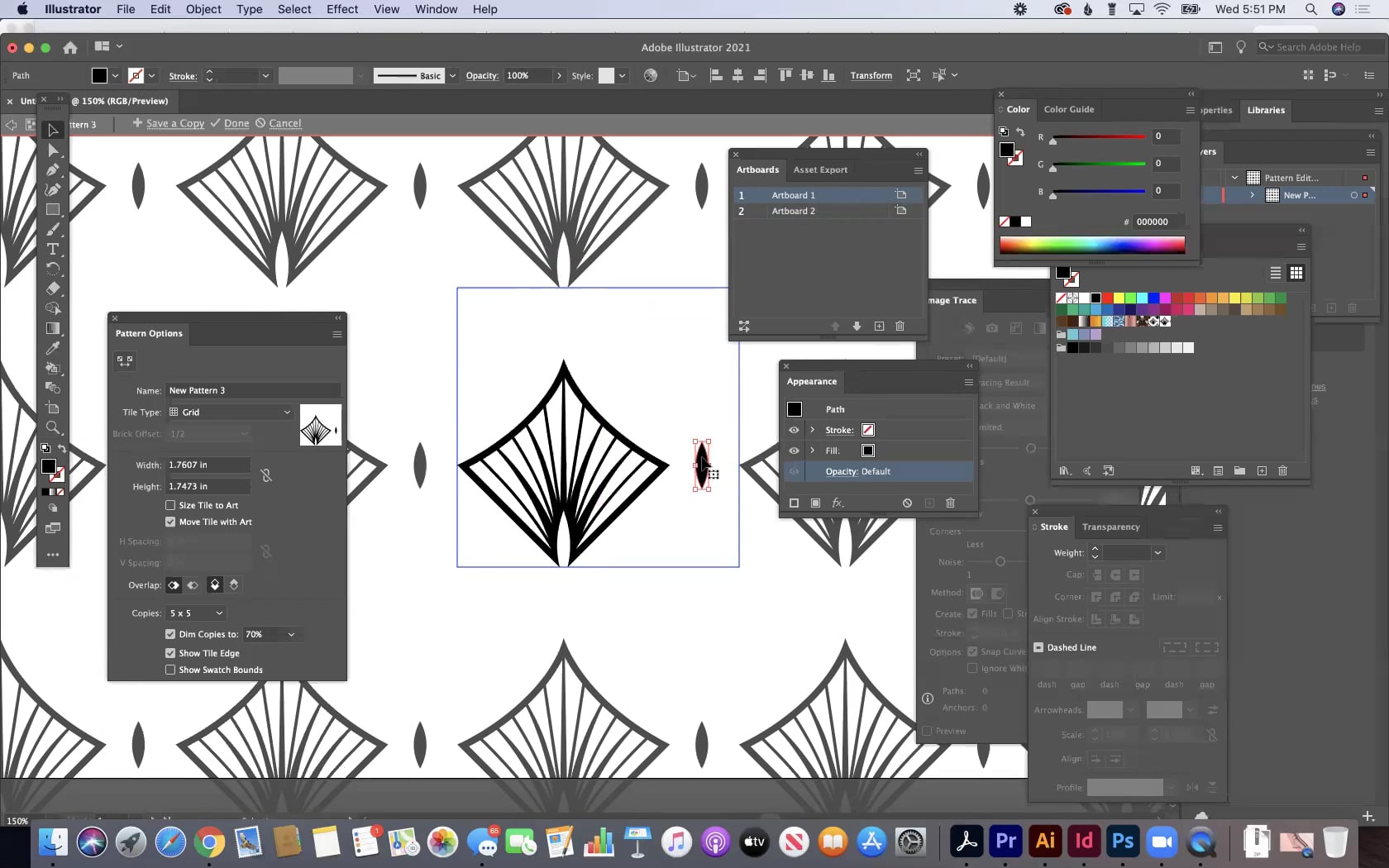Switch to the Asset Export tab
The height and width of the screenshot is (868, 1389).
[820, 169]
